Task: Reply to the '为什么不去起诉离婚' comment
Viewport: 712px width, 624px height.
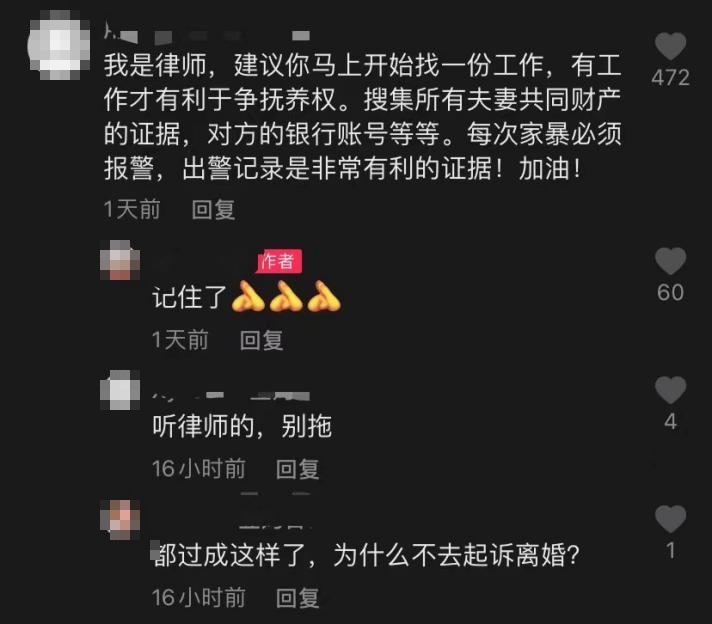Action: (x=298, y=598)
